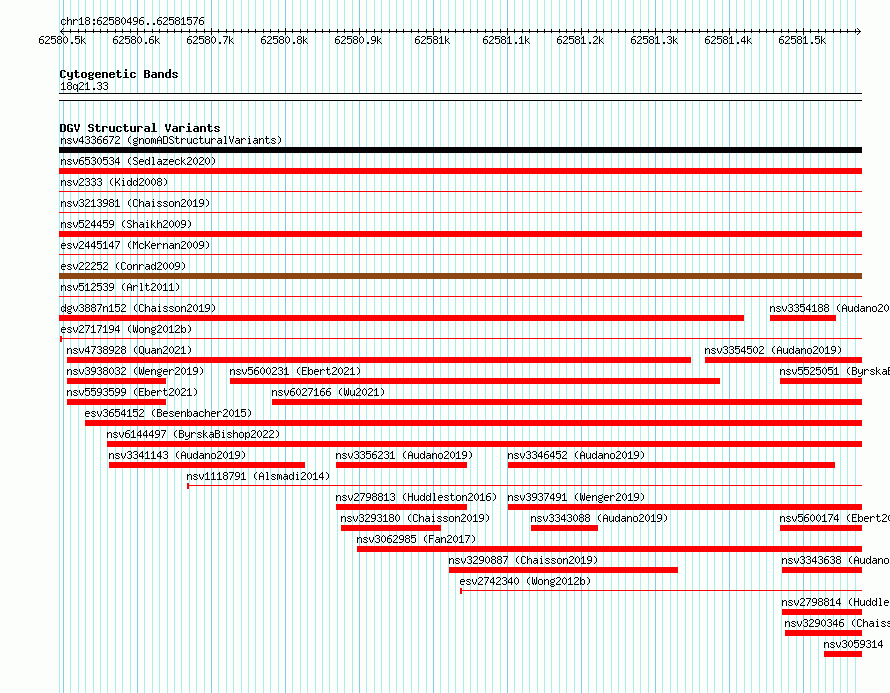The width and height of the screenshot is (890, 693).
Task: Click nsv2798814 Huddleston variant label
Action: point(836,602)
